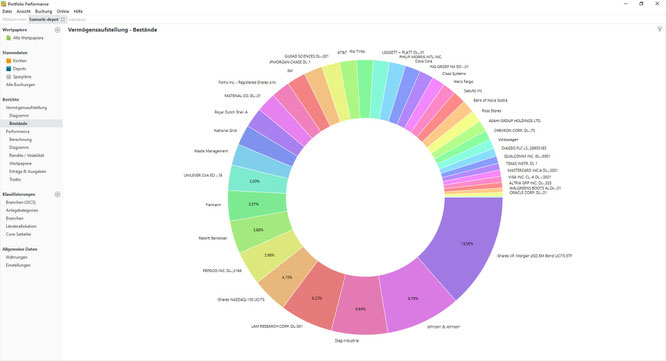
Task: Click the Portfolio Performance app logo
Action: 4,4
